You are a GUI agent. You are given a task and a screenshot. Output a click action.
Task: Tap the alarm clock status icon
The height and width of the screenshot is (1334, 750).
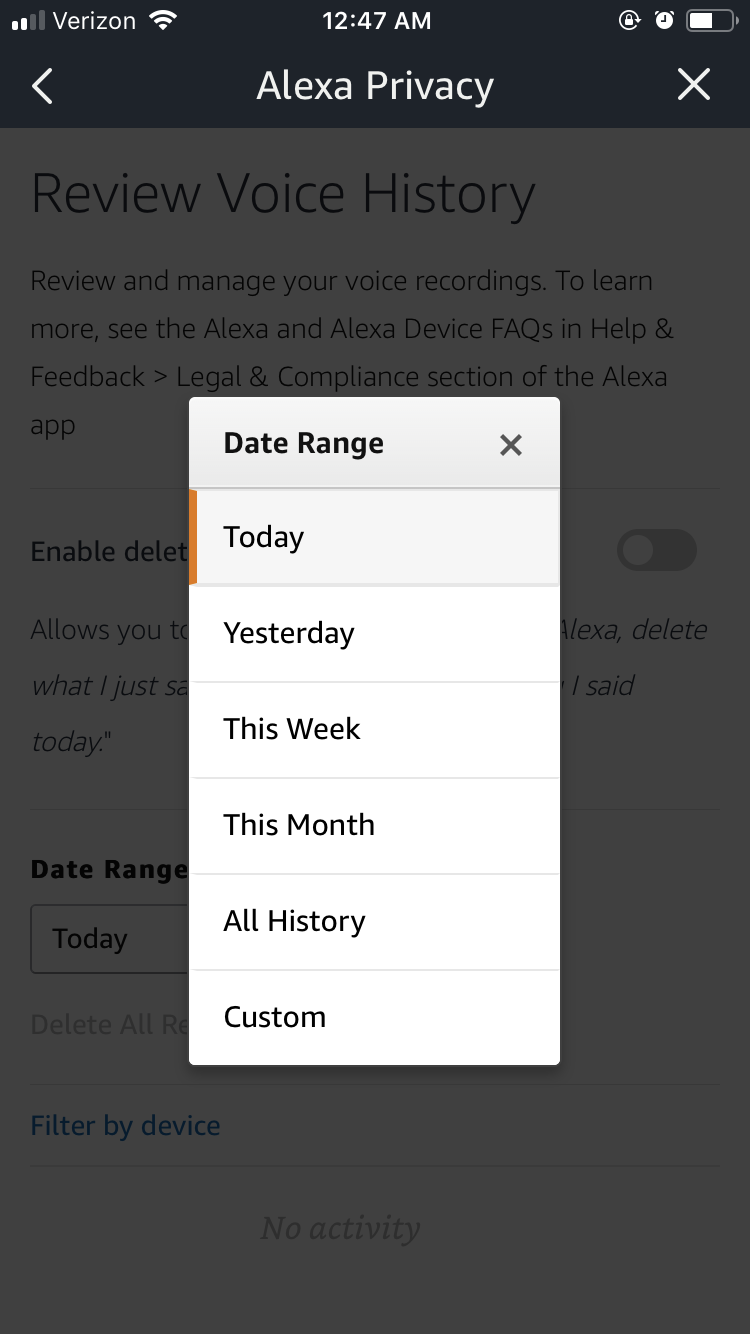664,18
